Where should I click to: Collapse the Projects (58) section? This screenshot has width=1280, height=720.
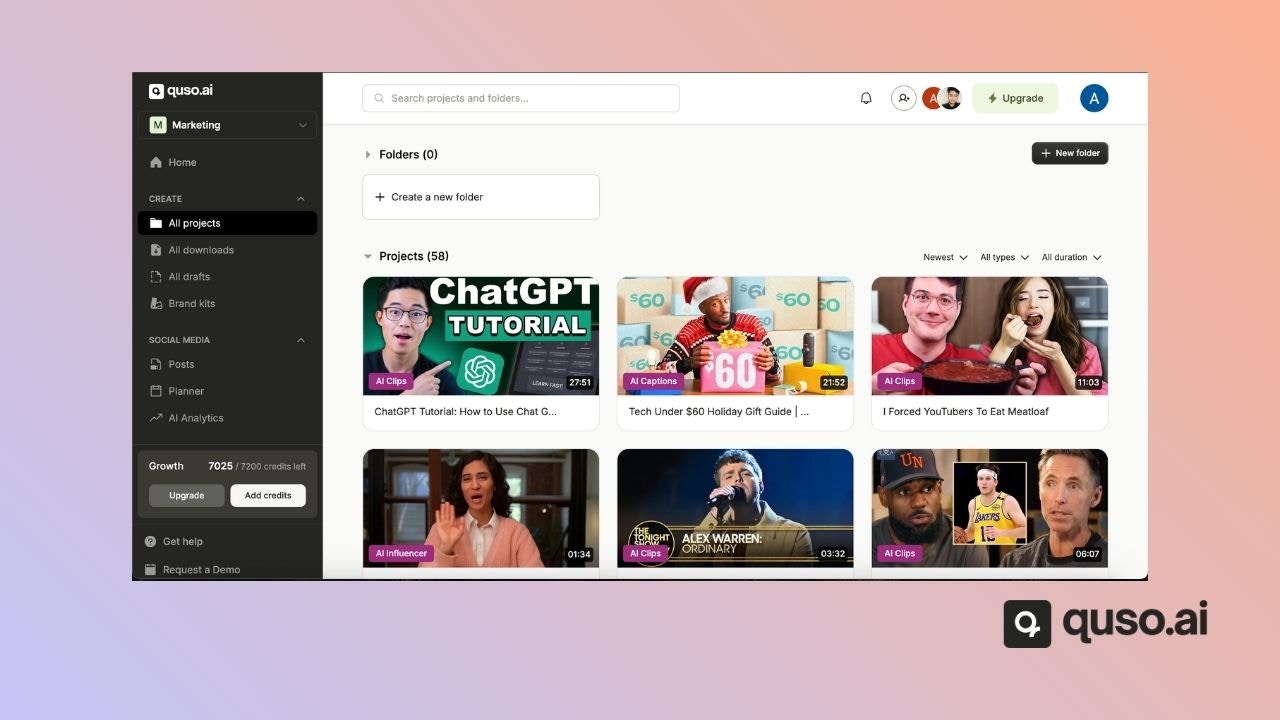point(368,257)
